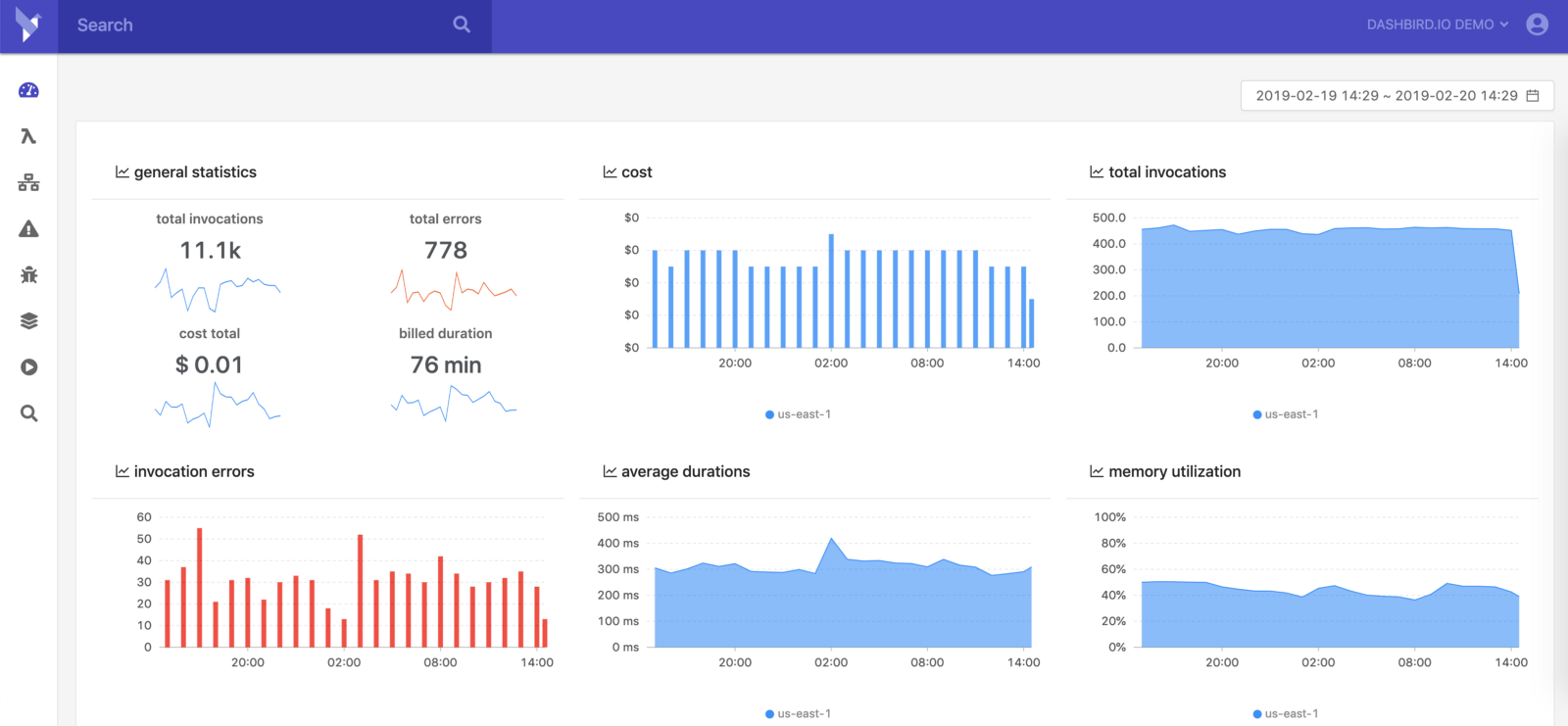Click the Dashbird logo icon

click(x=28, y=25)
